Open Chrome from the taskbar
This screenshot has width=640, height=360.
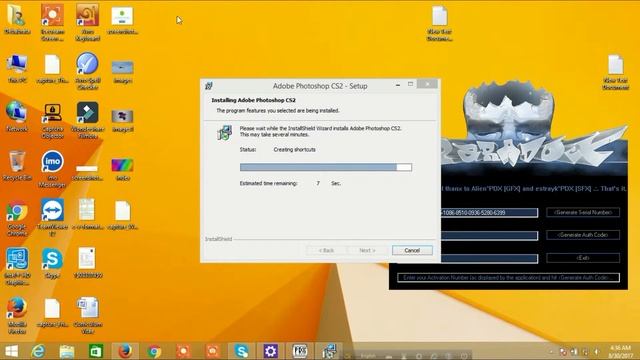point(154,351)
